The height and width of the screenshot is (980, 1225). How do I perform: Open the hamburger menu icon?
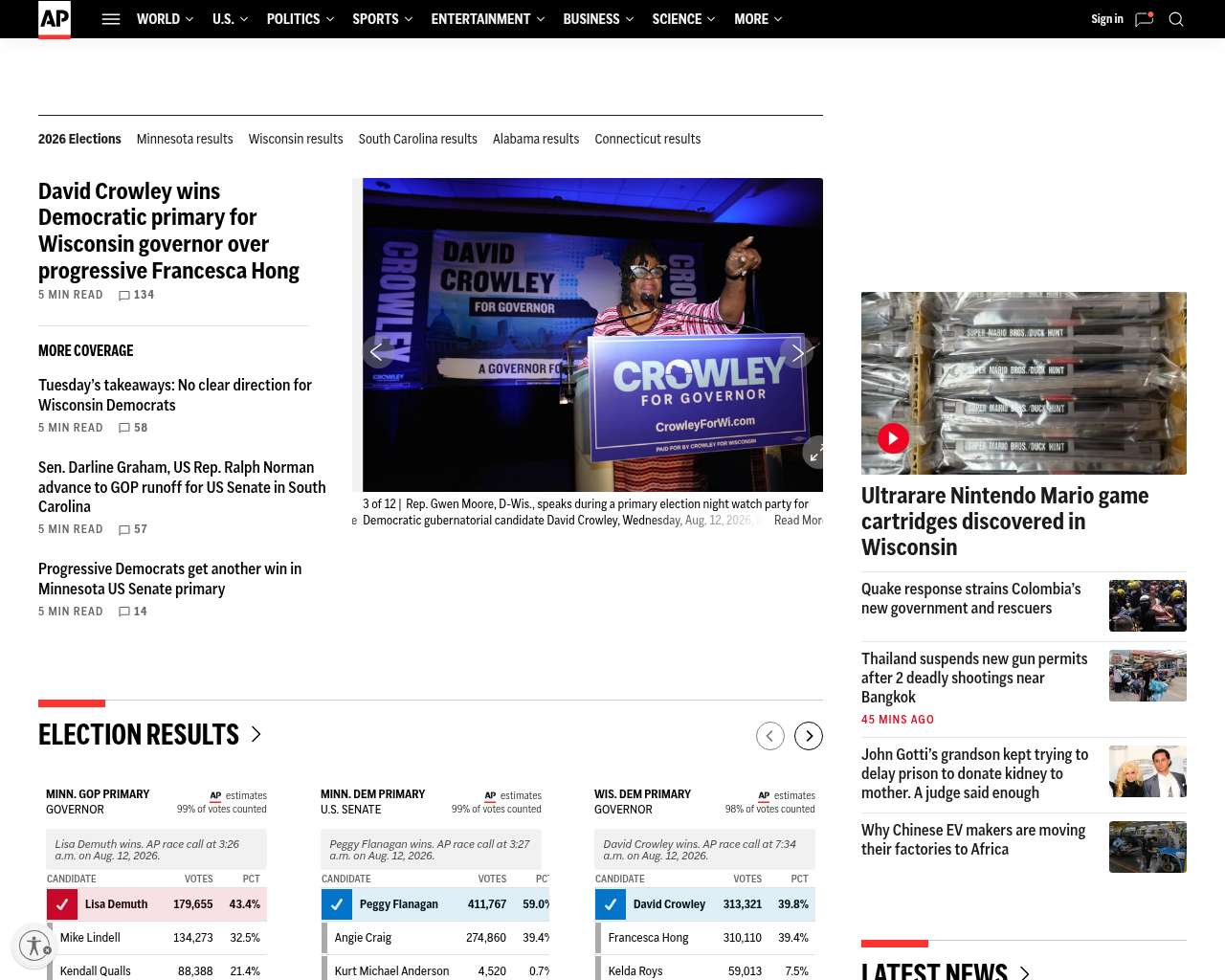click(x=111, y=19)
